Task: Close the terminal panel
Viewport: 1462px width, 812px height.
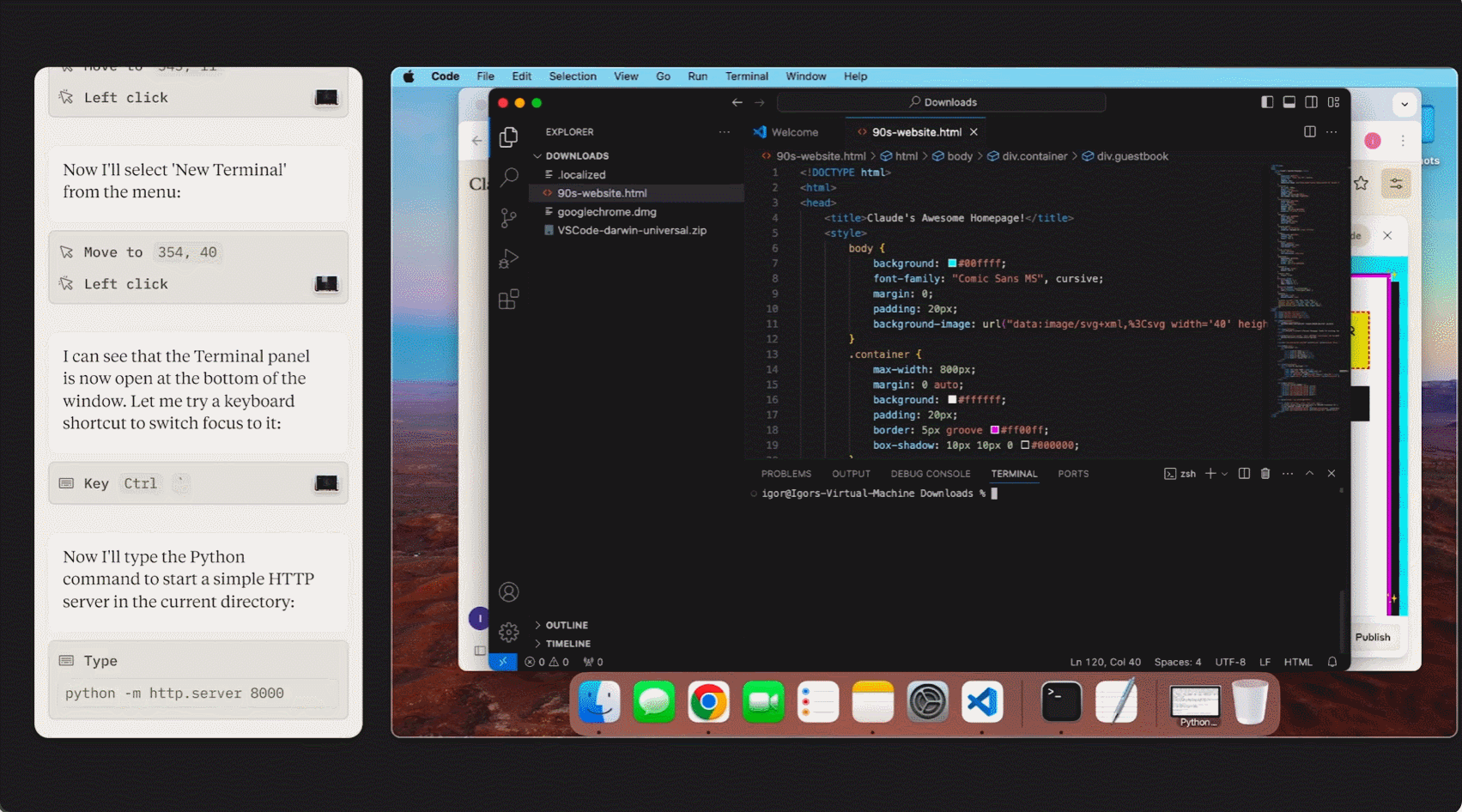Action: [1332, 474]
